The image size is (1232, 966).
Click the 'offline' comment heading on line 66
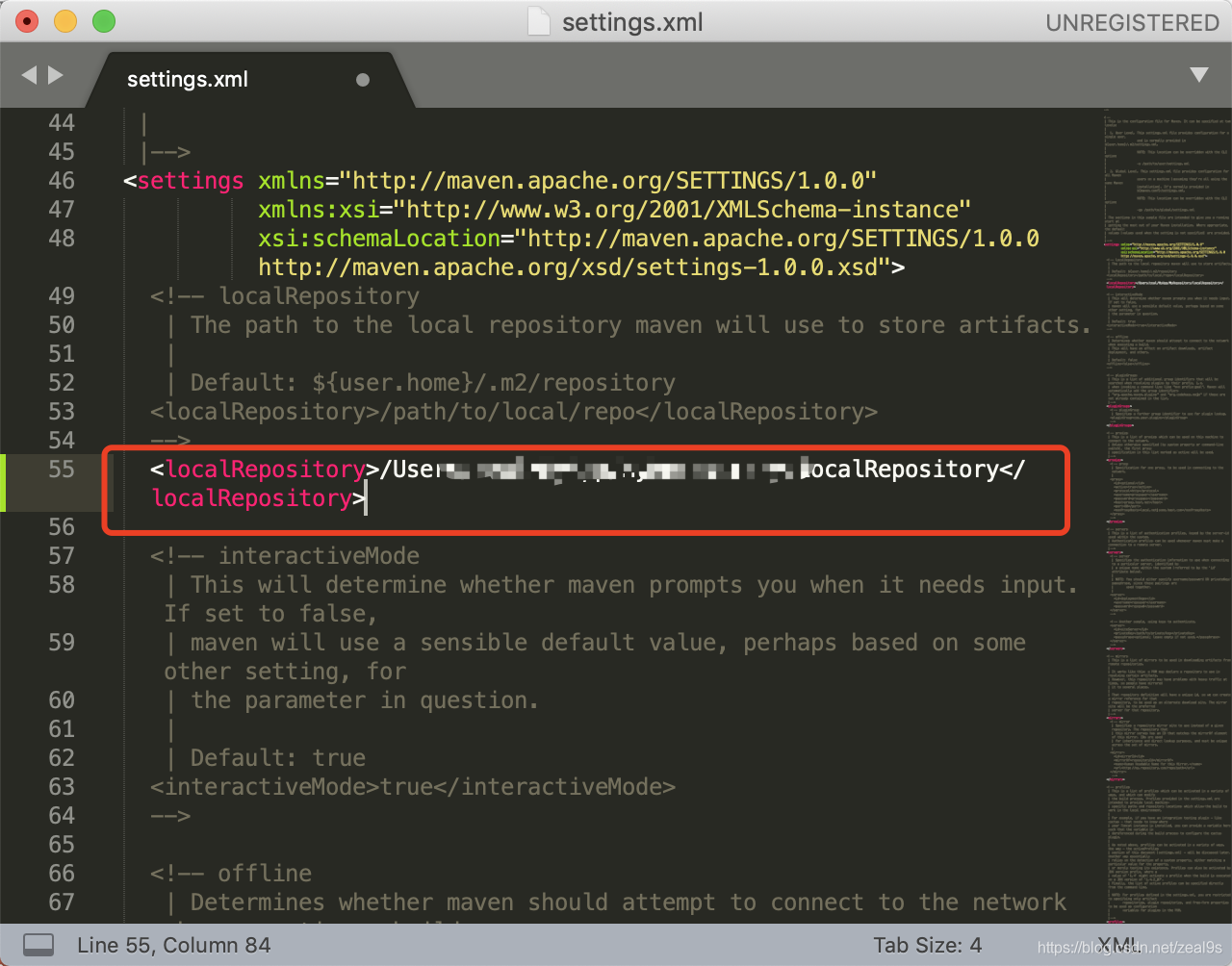265,874
